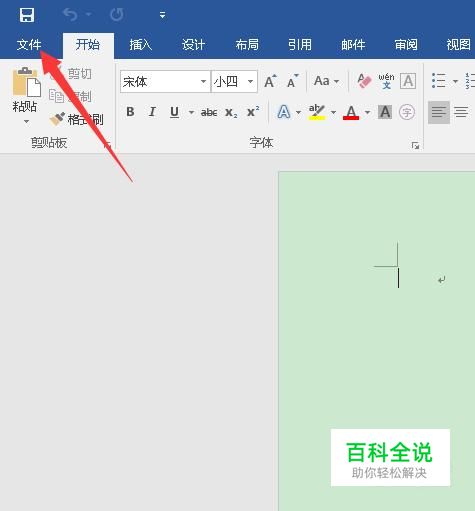Toggle Bold formatting
This screenshot has height=511, width=475.
coord(130,112)
